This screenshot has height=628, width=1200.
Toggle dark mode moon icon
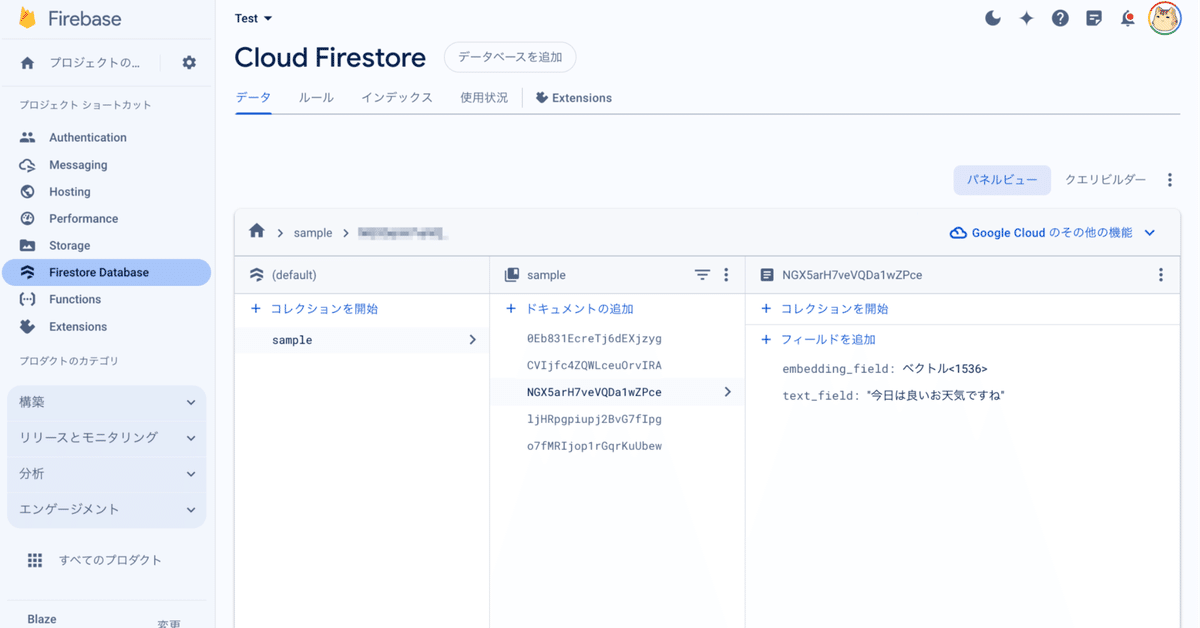coord(993,18)
